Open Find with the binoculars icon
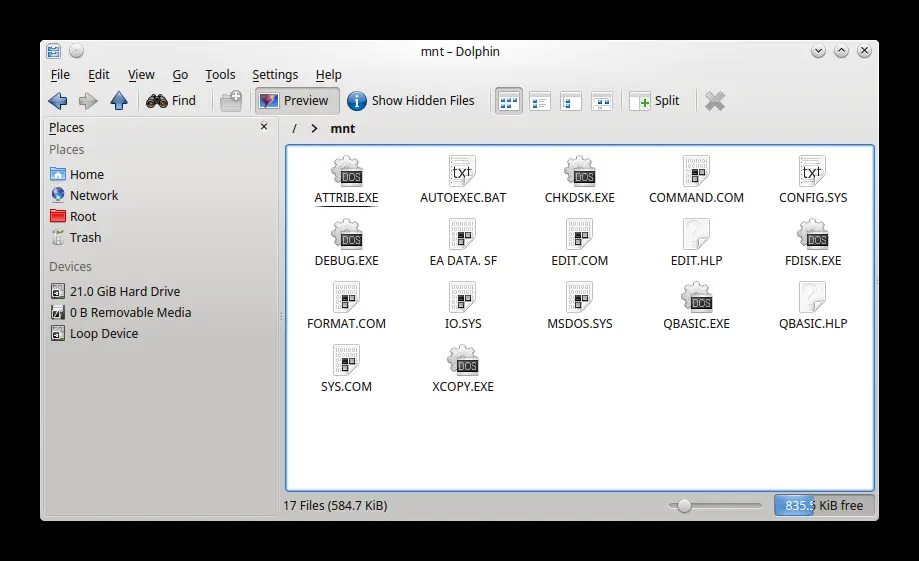This screenshot has width=919, height=561. coord(171,101)
